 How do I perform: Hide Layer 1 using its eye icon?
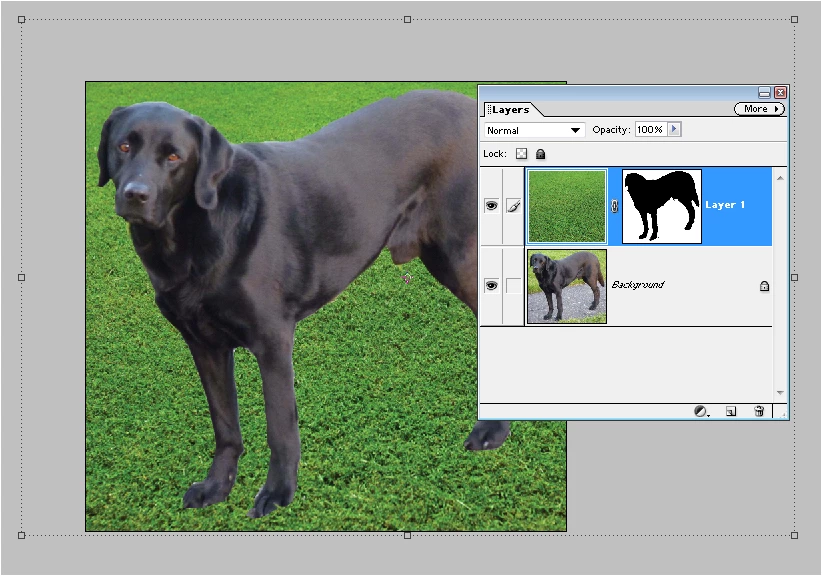point(491,205)
